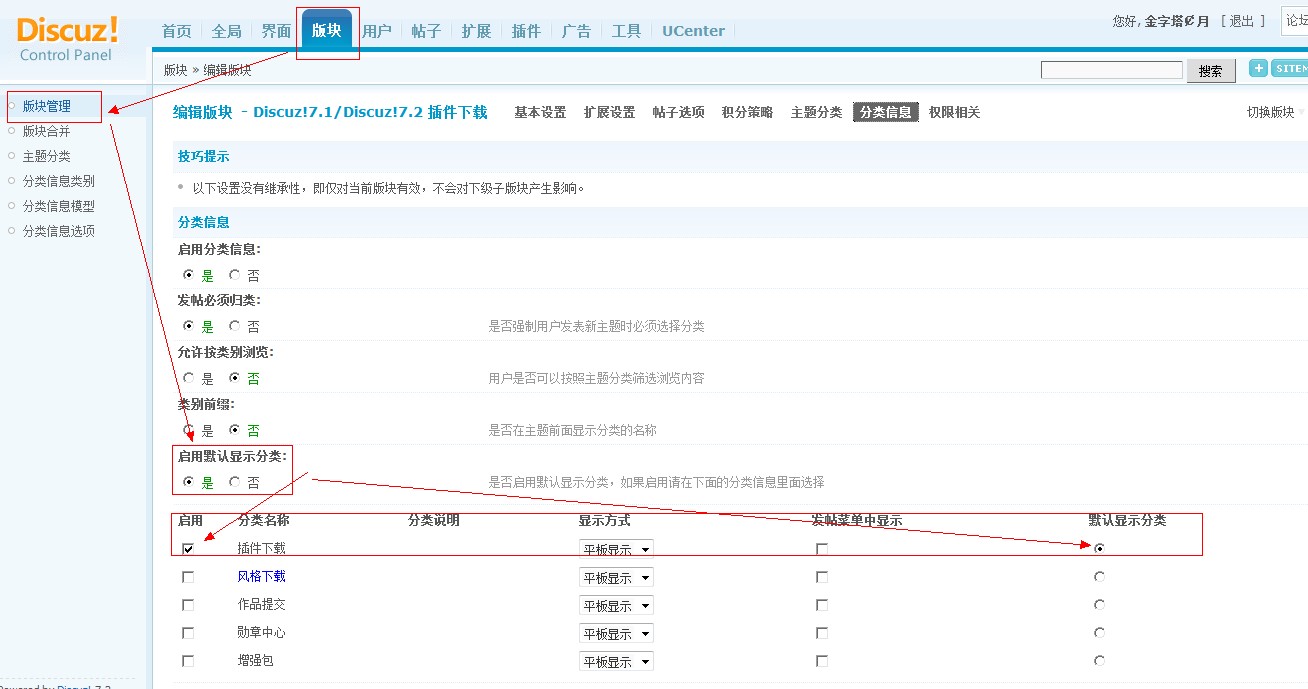1308x689 pixels.
Task: Select 是 for 允许按类别浏览
Action: 188,378
